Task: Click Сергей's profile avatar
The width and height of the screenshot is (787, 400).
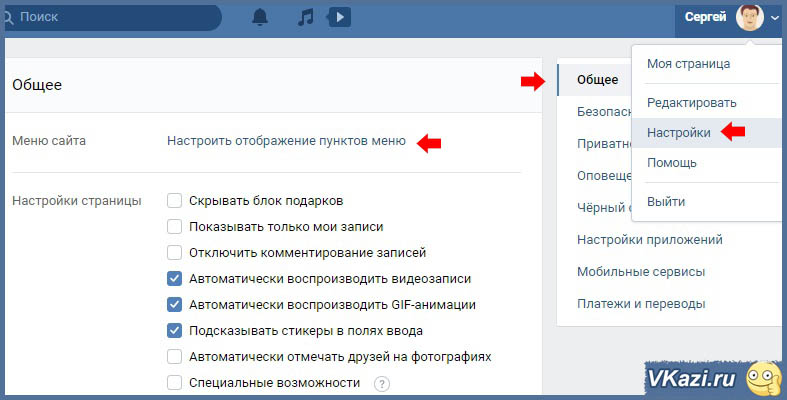Action: [750, 18]
